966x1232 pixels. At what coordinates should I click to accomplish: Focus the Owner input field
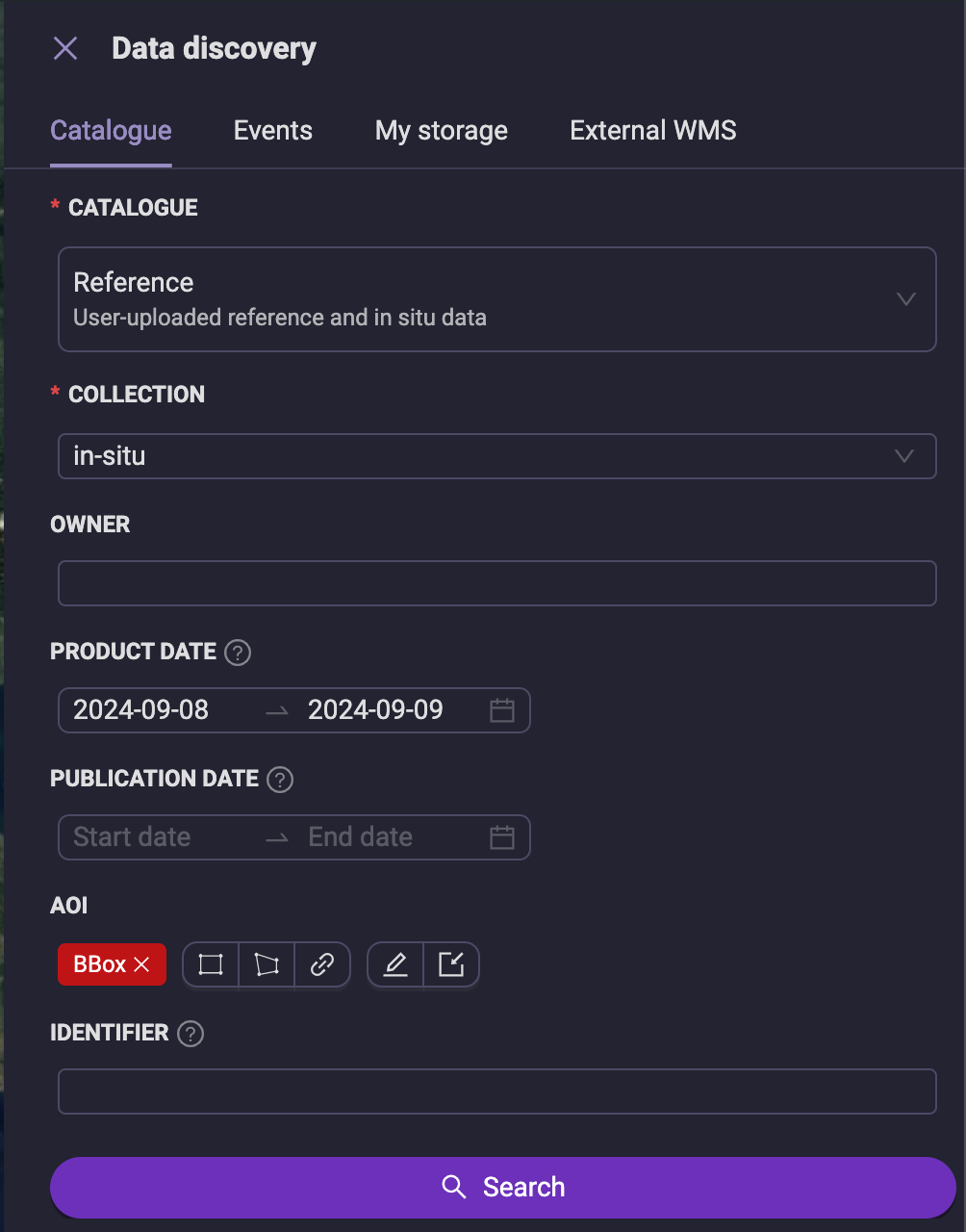click(497, 583)
